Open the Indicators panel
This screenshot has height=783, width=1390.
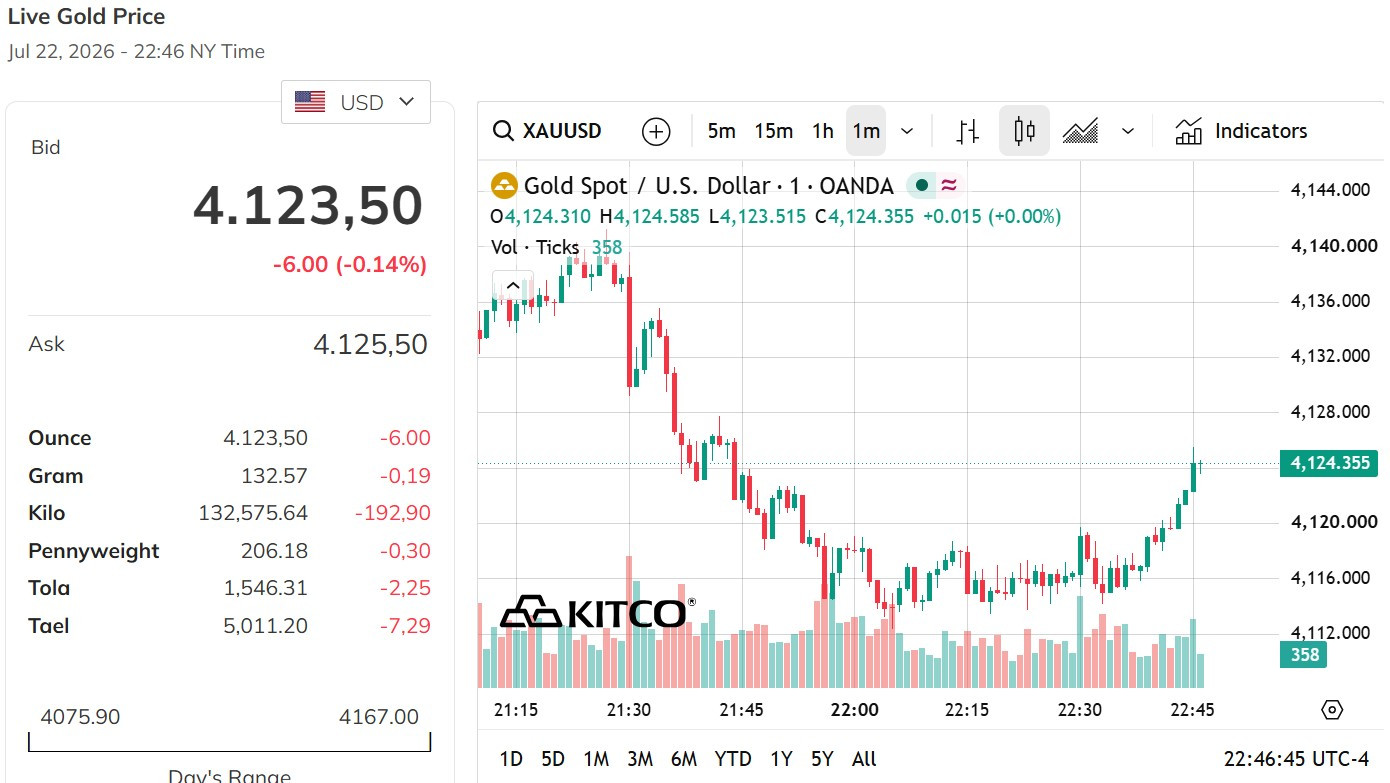pyautogui.click(x=1241, y=131)
